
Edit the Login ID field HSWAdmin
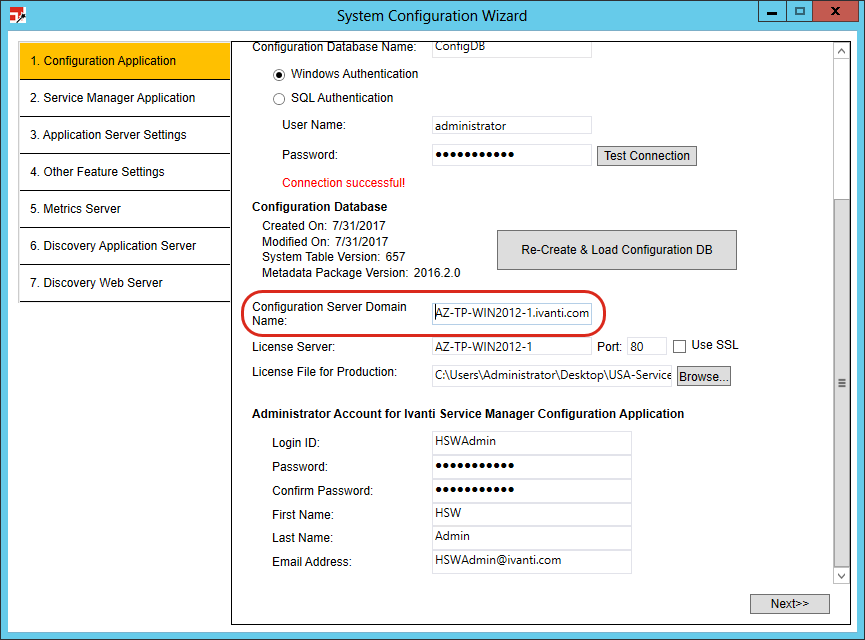532,442
